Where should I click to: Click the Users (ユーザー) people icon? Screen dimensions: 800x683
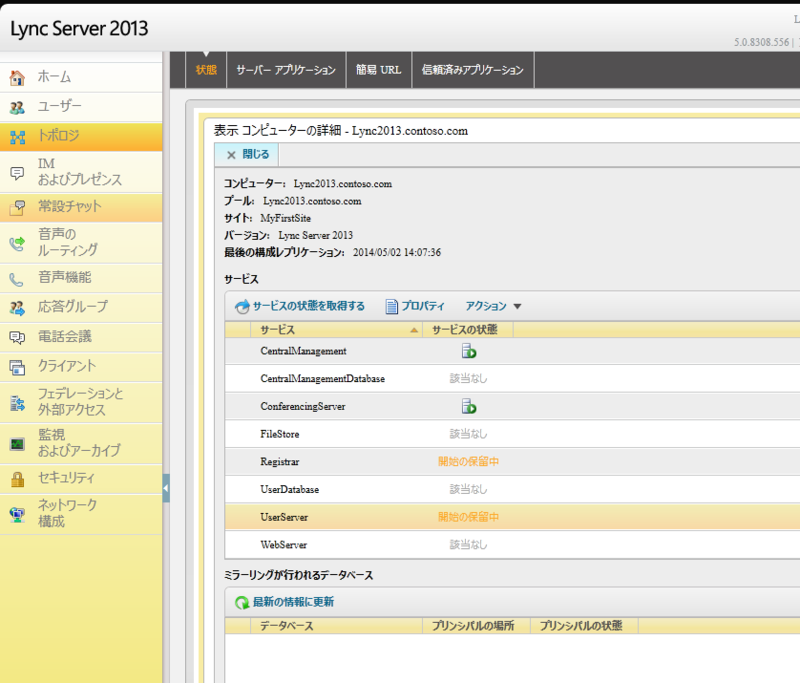(x=17, y=108)
